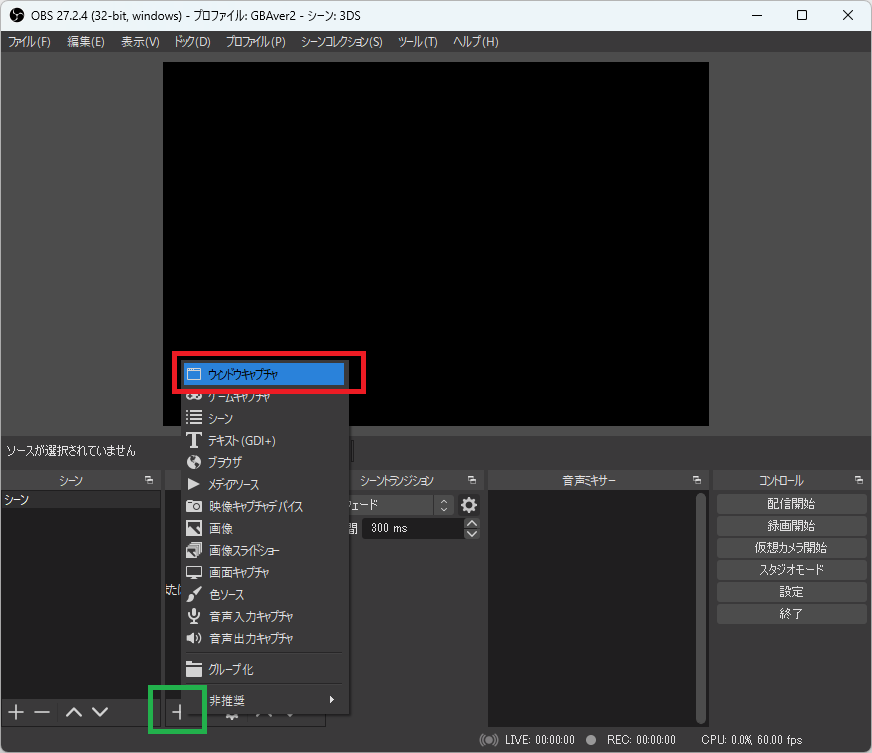Screen dimensions: 872x753
Task: Select the シーン item in scenes list
Action: tap(81, 499)
